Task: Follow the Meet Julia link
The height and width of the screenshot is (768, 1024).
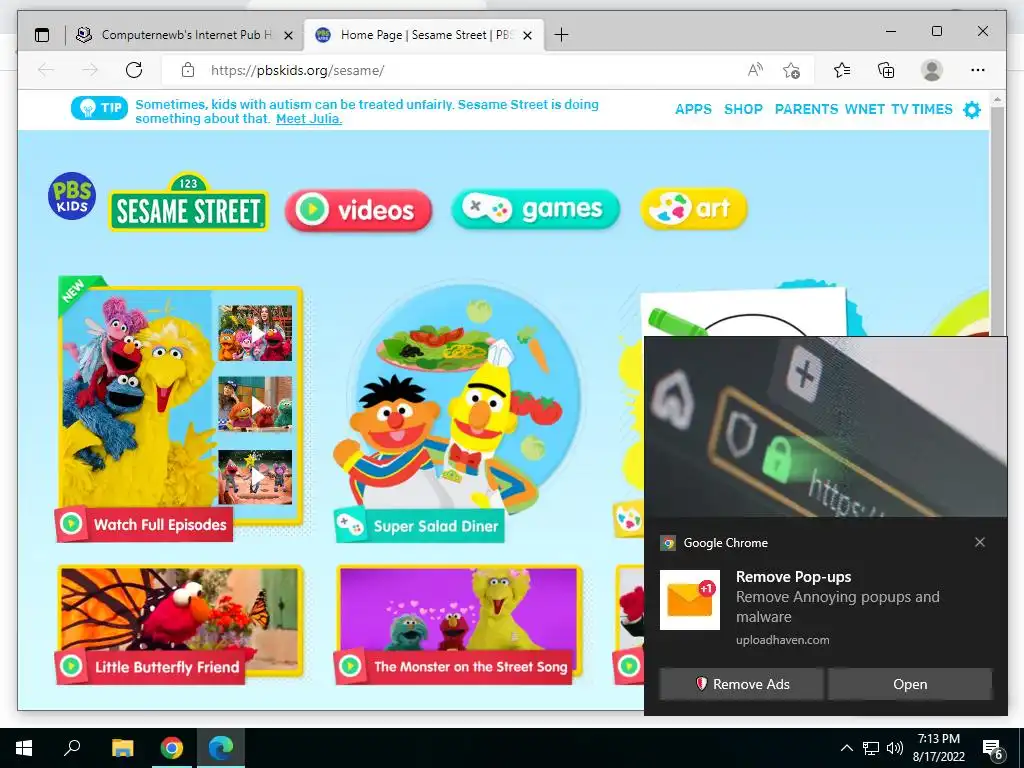Action: click(309, 119)
